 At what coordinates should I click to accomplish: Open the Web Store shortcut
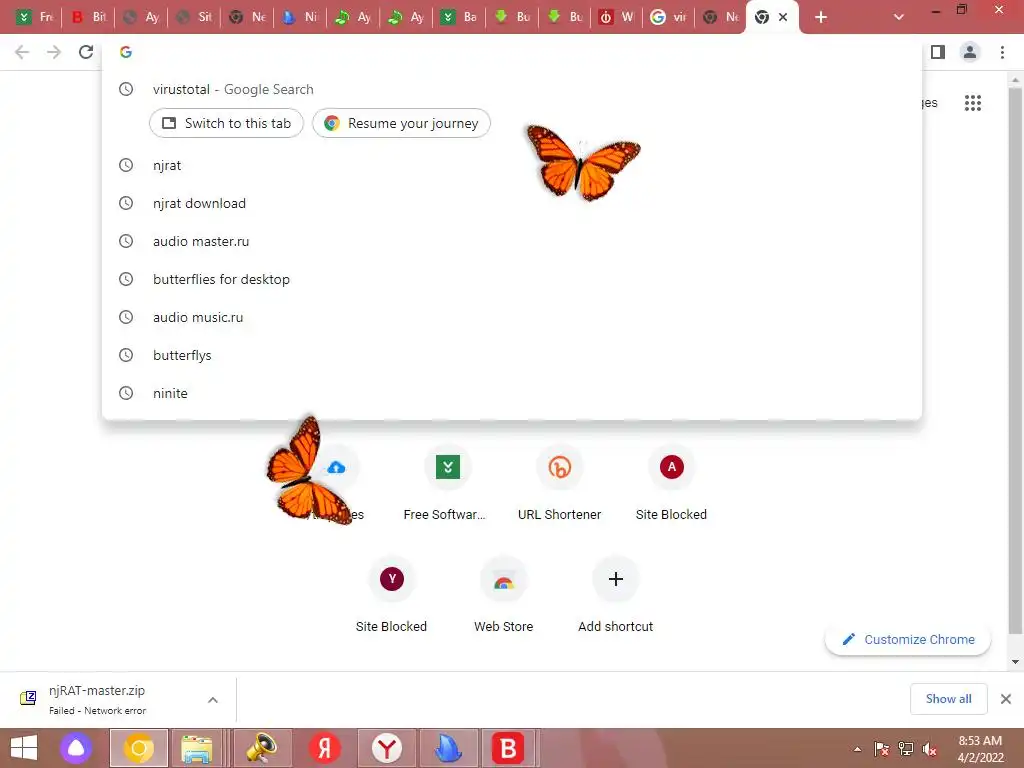coord(504,595)
